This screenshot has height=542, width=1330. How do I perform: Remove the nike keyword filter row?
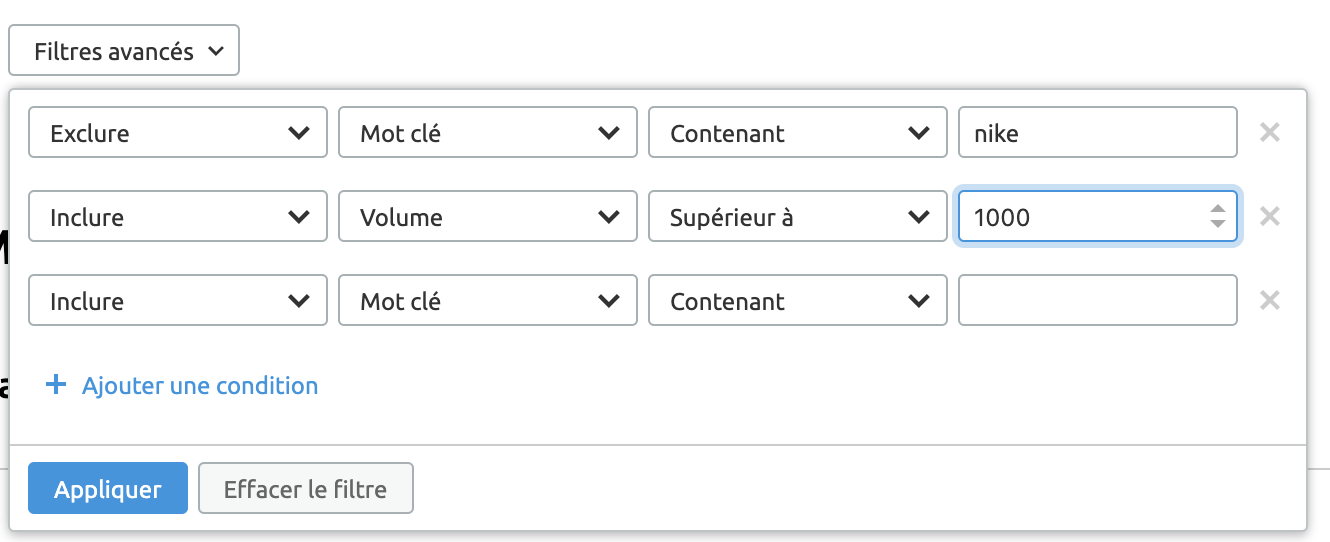pos(1269,132)
